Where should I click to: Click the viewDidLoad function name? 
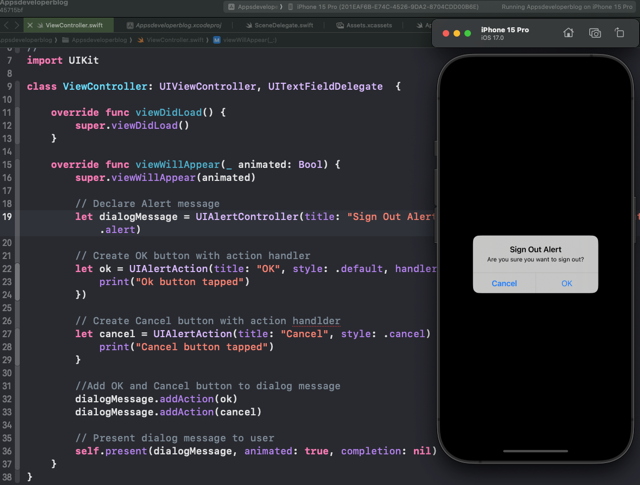pos(169,113)
